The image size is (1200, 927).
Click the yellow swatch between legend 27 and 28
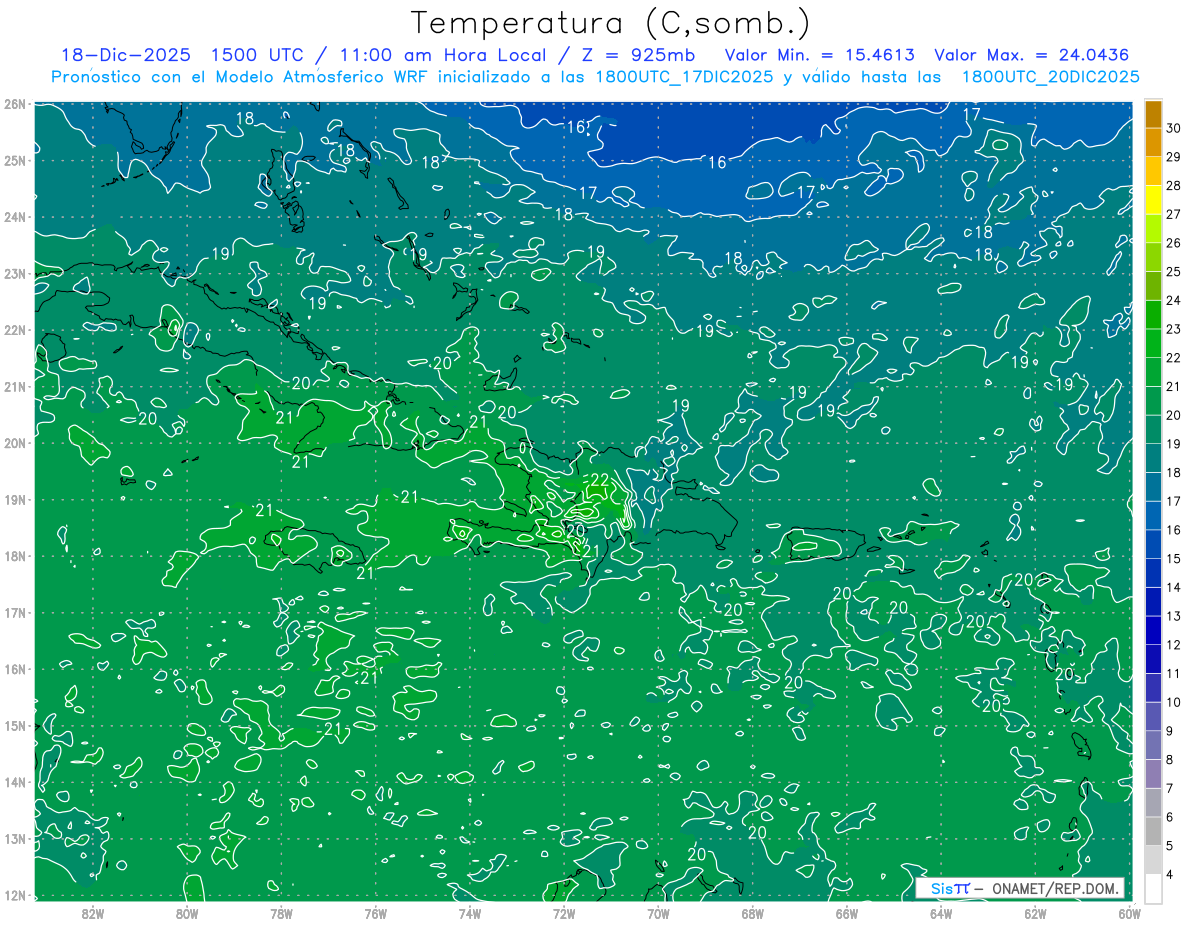[1153, 200]
